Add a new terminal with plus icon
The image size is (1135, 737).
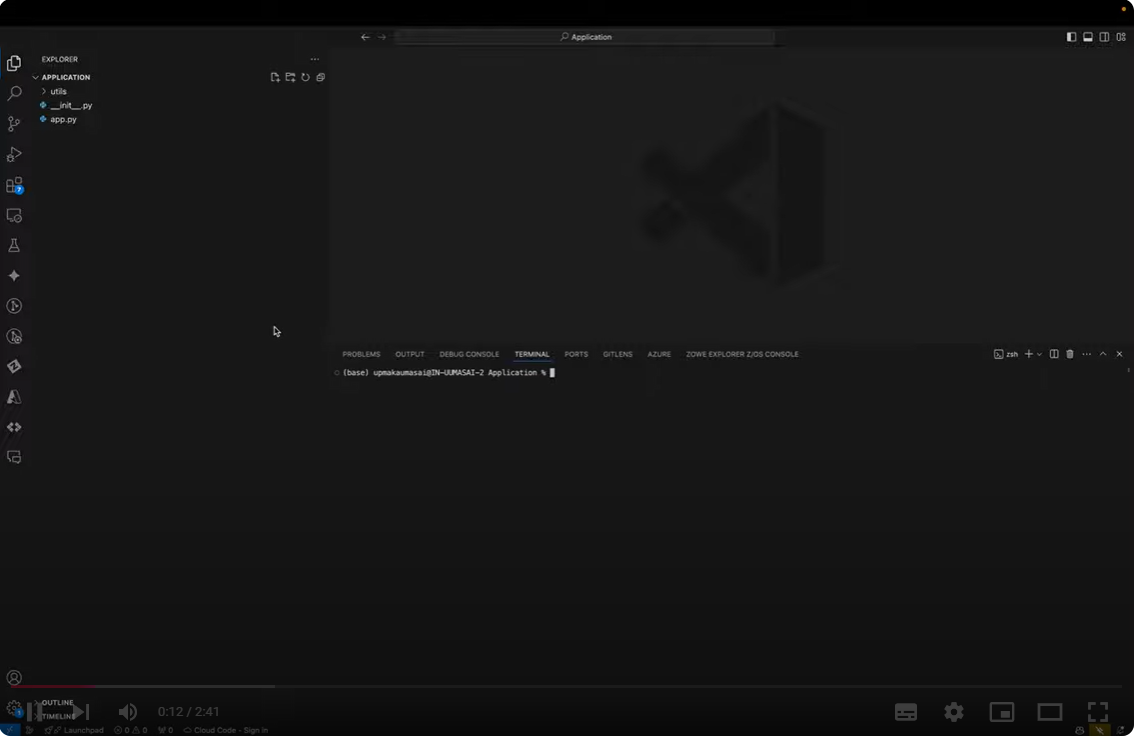click(1029, 354)
